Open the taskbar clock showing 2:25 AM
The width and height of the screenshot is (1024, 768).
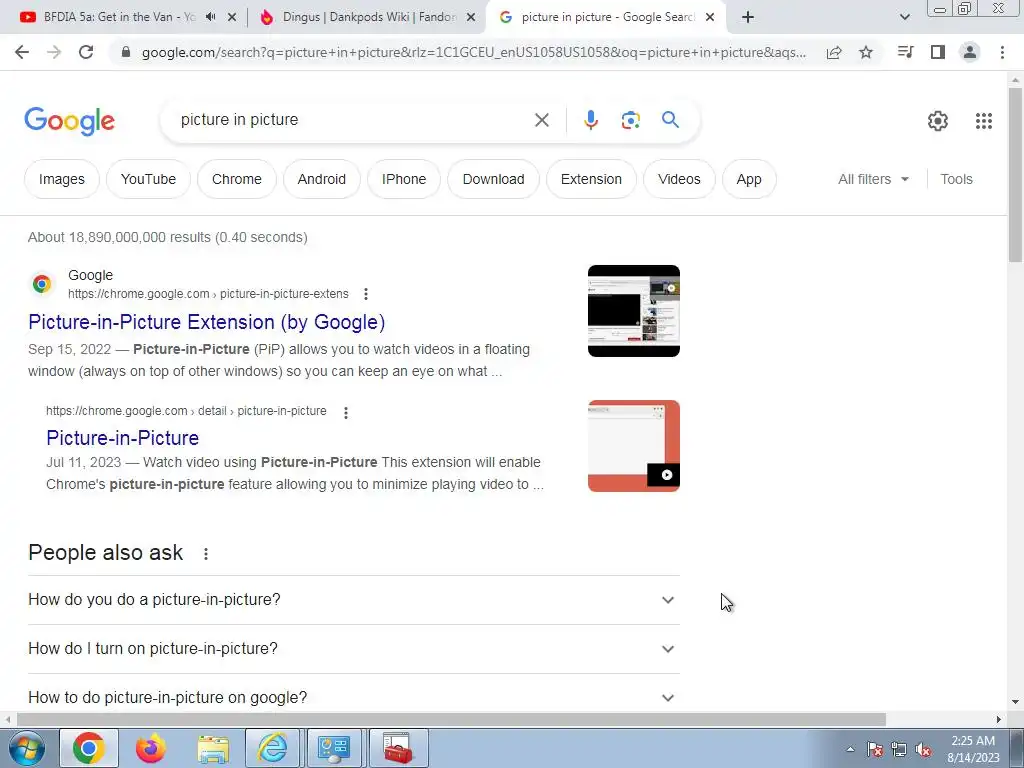[x=973, y=749]
